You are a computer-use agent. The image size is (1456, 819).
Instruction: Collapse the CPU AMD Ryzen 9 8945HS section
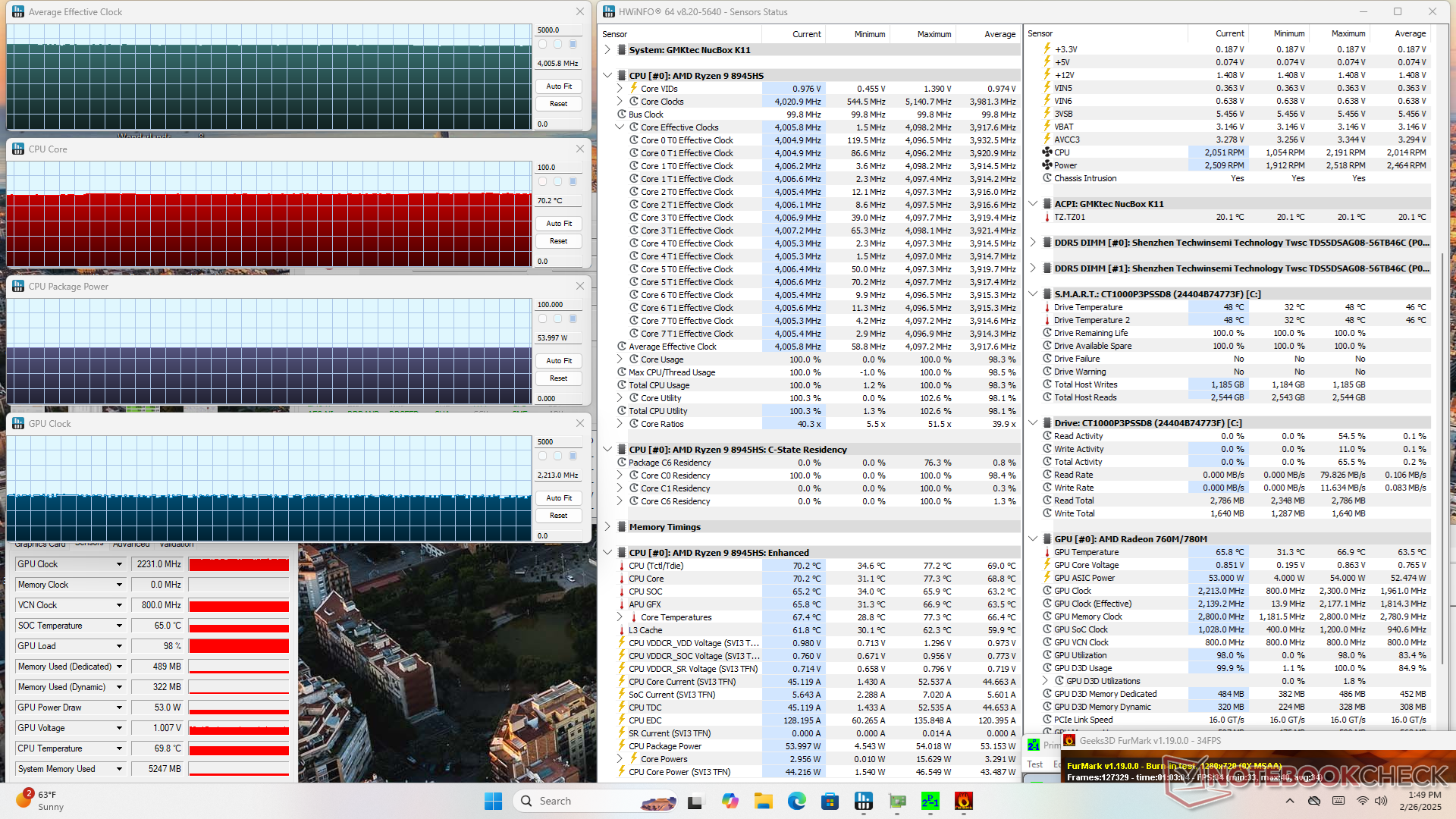pyautogui.click(x=607, y=76)
